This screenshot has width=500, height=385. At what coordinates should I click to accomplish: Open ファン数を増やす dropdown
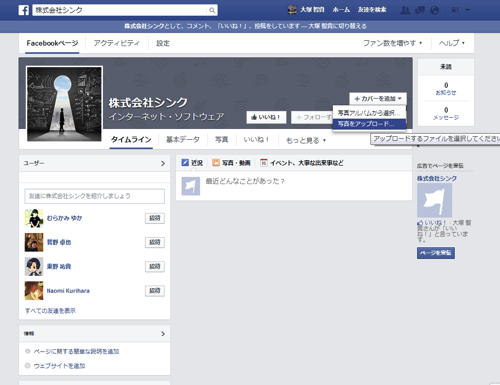(392, 43)
